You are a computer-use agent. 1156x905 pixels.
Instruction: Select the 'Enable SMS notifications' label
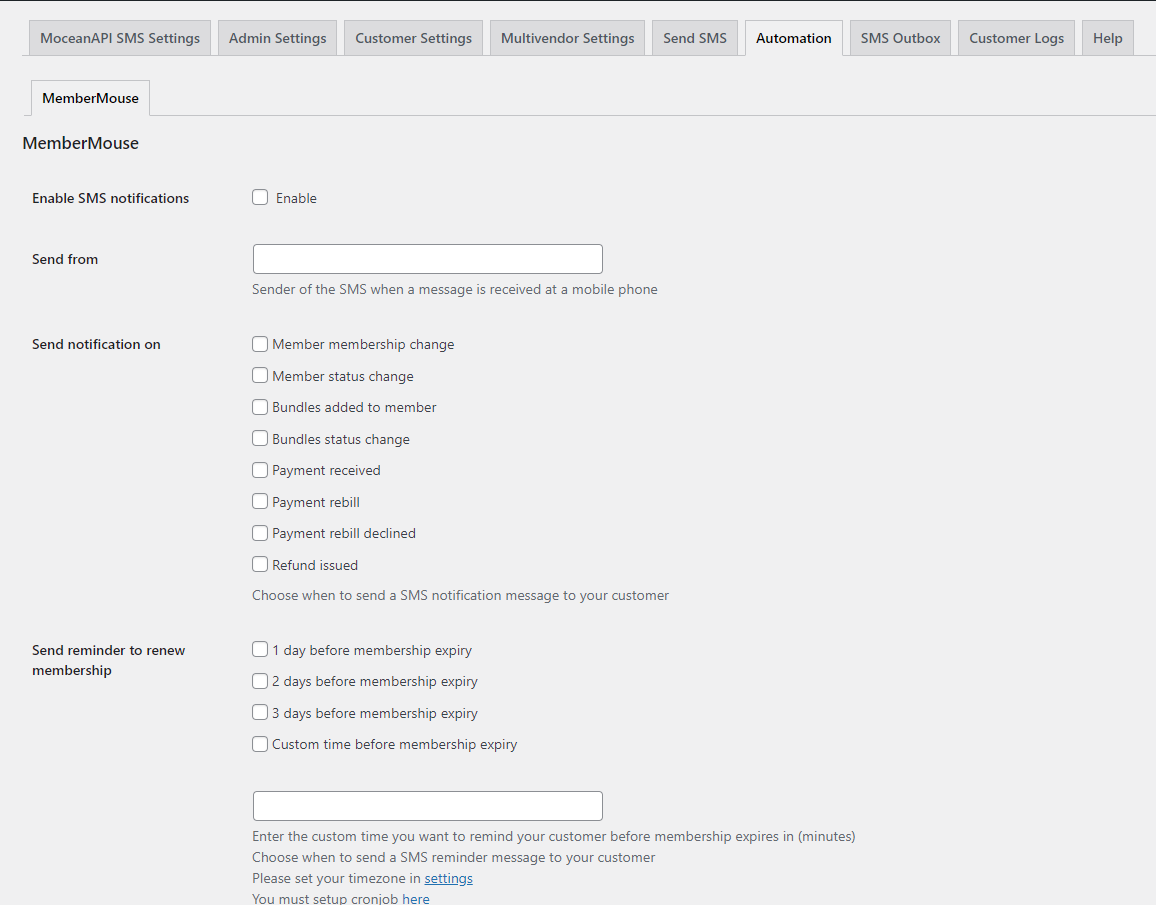pos(111,198)
